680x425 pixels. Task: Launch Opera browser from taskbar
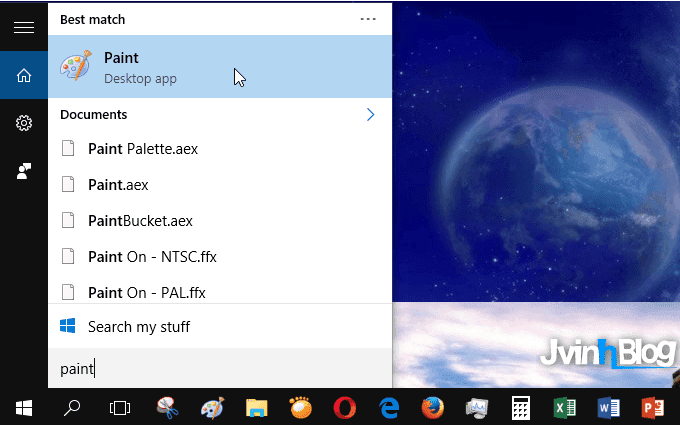345,408
